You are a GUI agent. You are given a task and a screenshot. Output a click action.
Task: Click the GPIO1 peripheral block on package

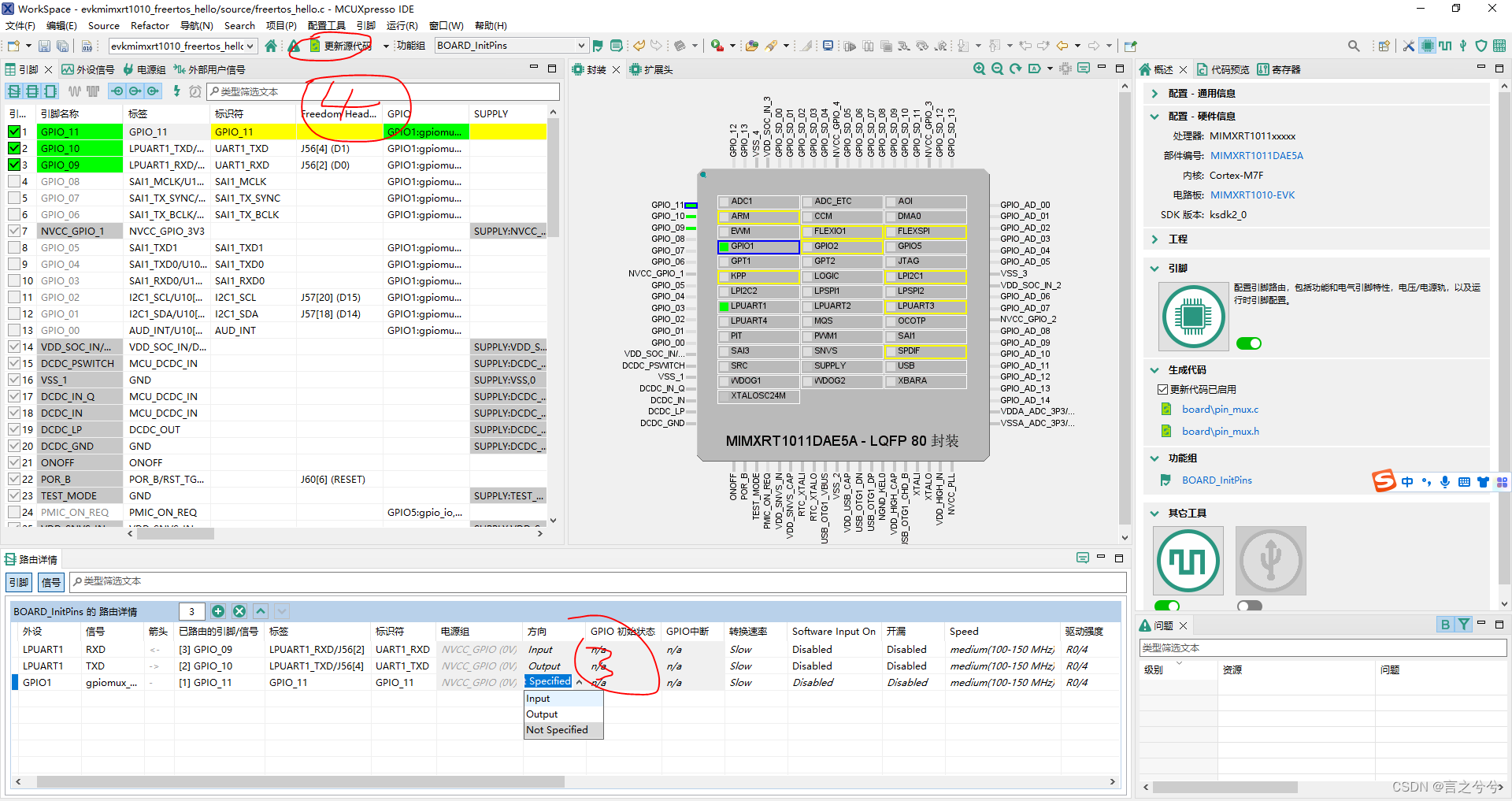pos(758,246)
